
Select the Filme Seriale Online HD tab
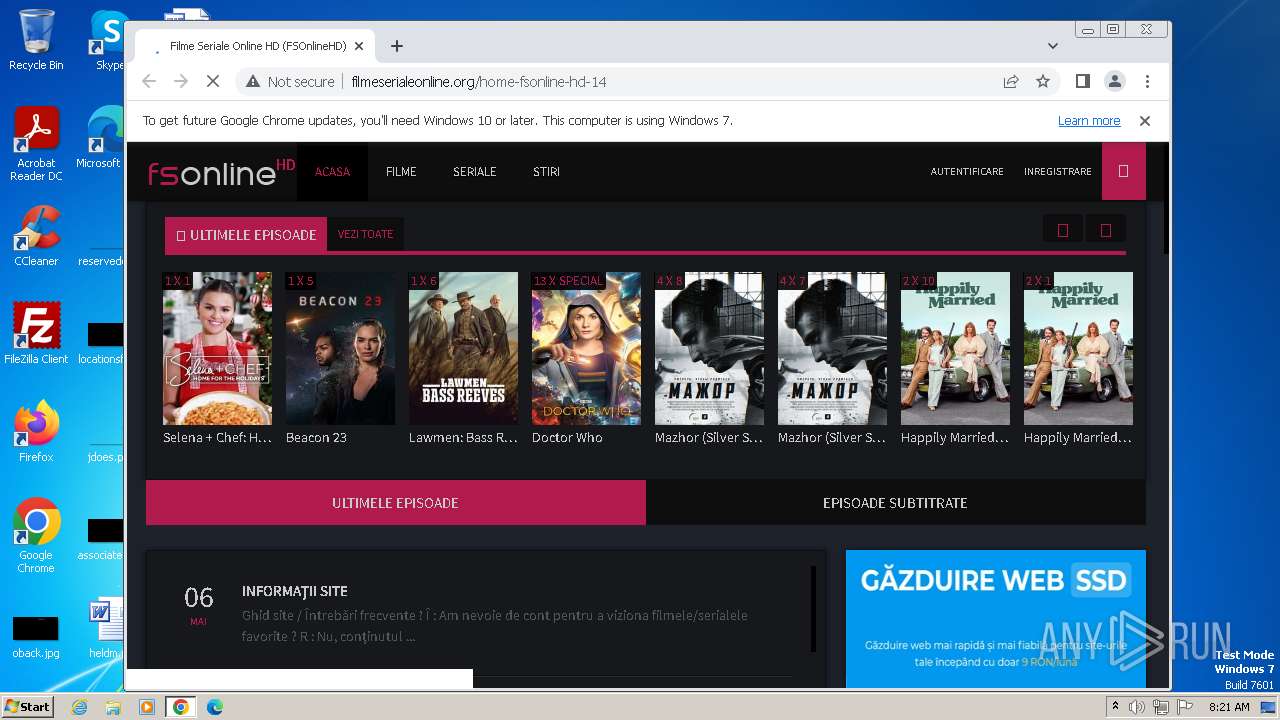click(x=255, y=46)
